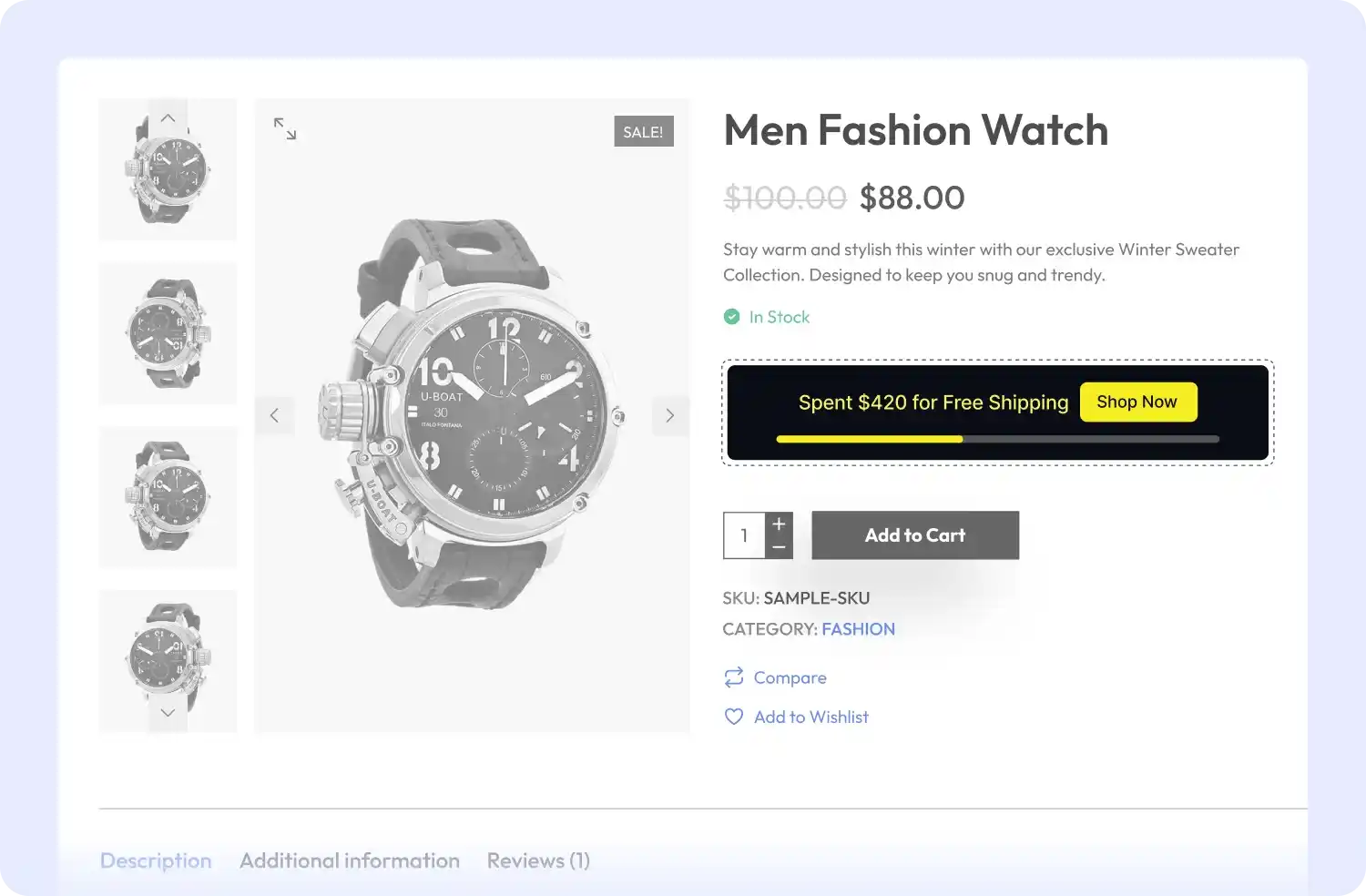This screenshot has width=1366, height=896.
Task: Select the Description tab
Action: (156, 860)
